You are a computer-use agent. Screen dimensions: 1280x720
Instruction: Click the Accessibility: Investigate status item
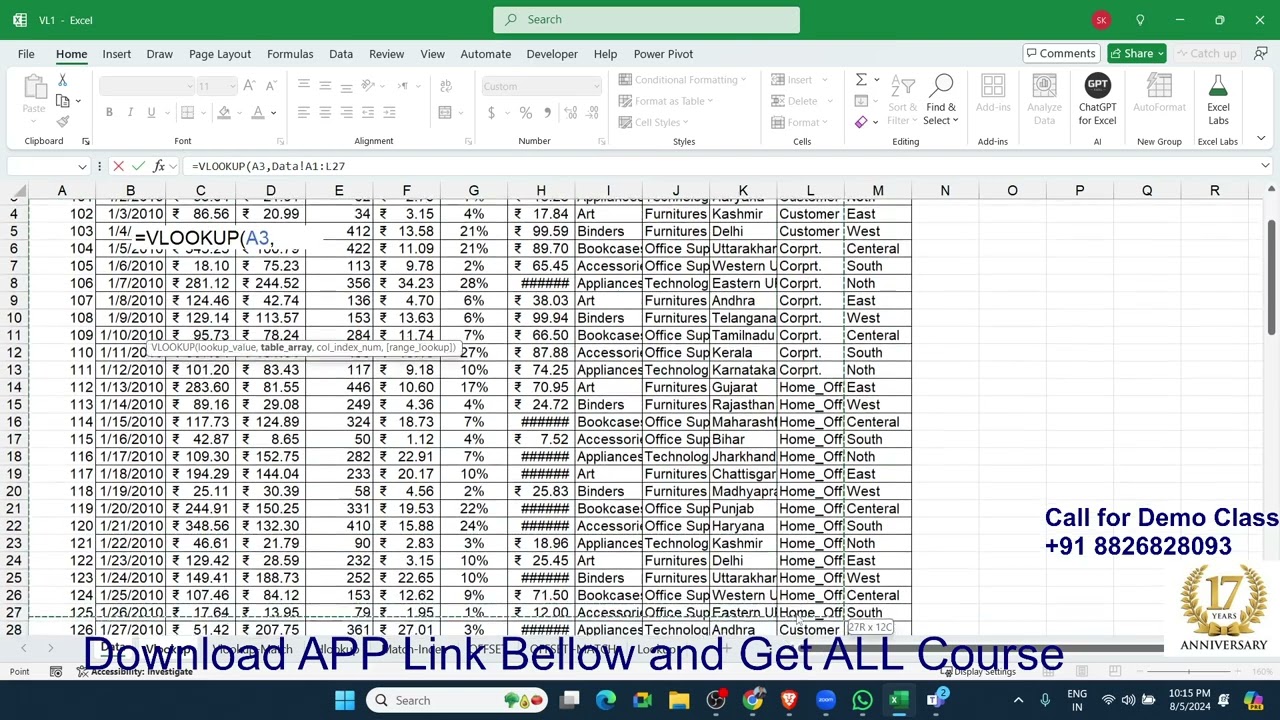click(135, 672)
